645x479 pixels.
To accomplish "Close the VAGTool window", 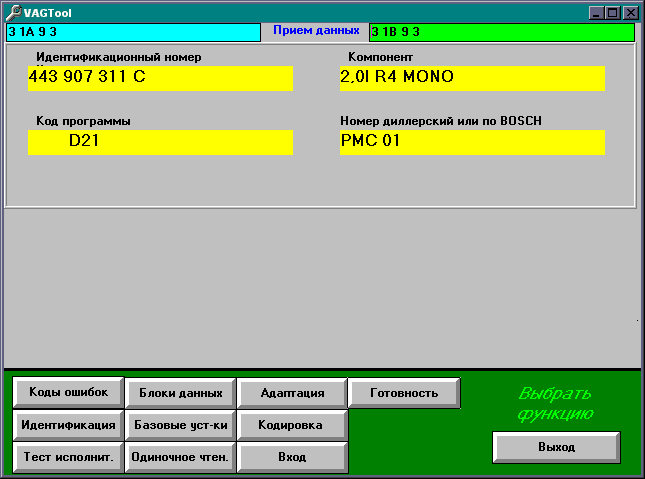I will (630, 13).
